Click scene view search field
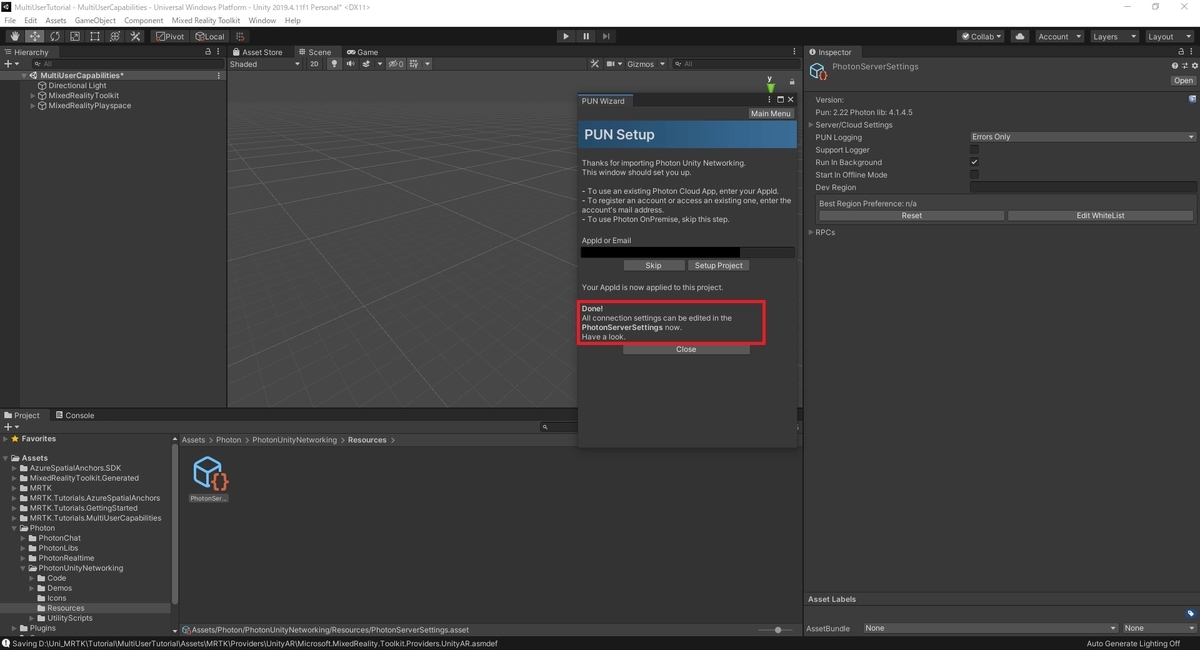The width and height of the screenshot is (1200, 650). pyautogui.click(x=735, y=64)
